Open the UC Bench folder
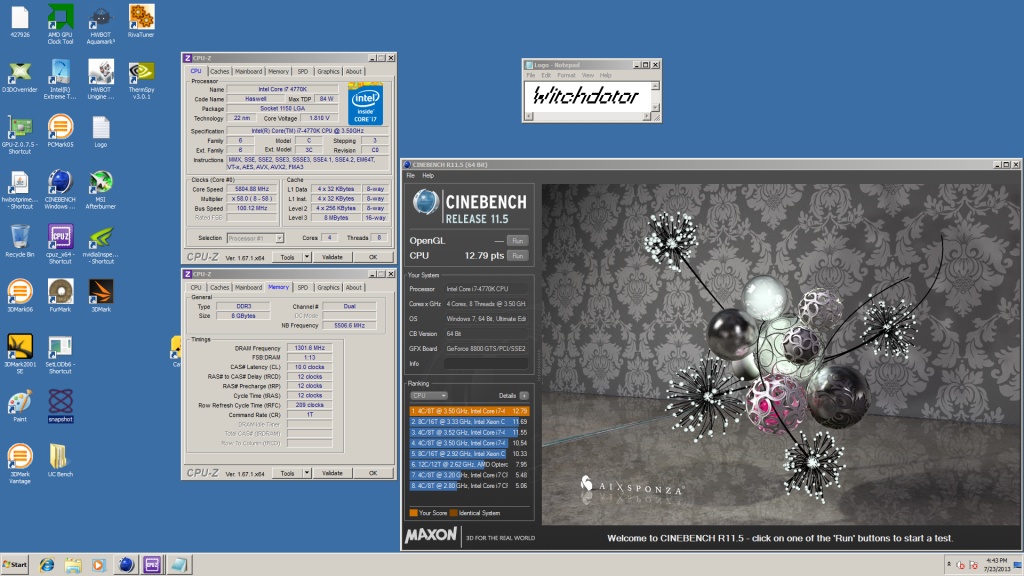 click(x=60, y=455)
